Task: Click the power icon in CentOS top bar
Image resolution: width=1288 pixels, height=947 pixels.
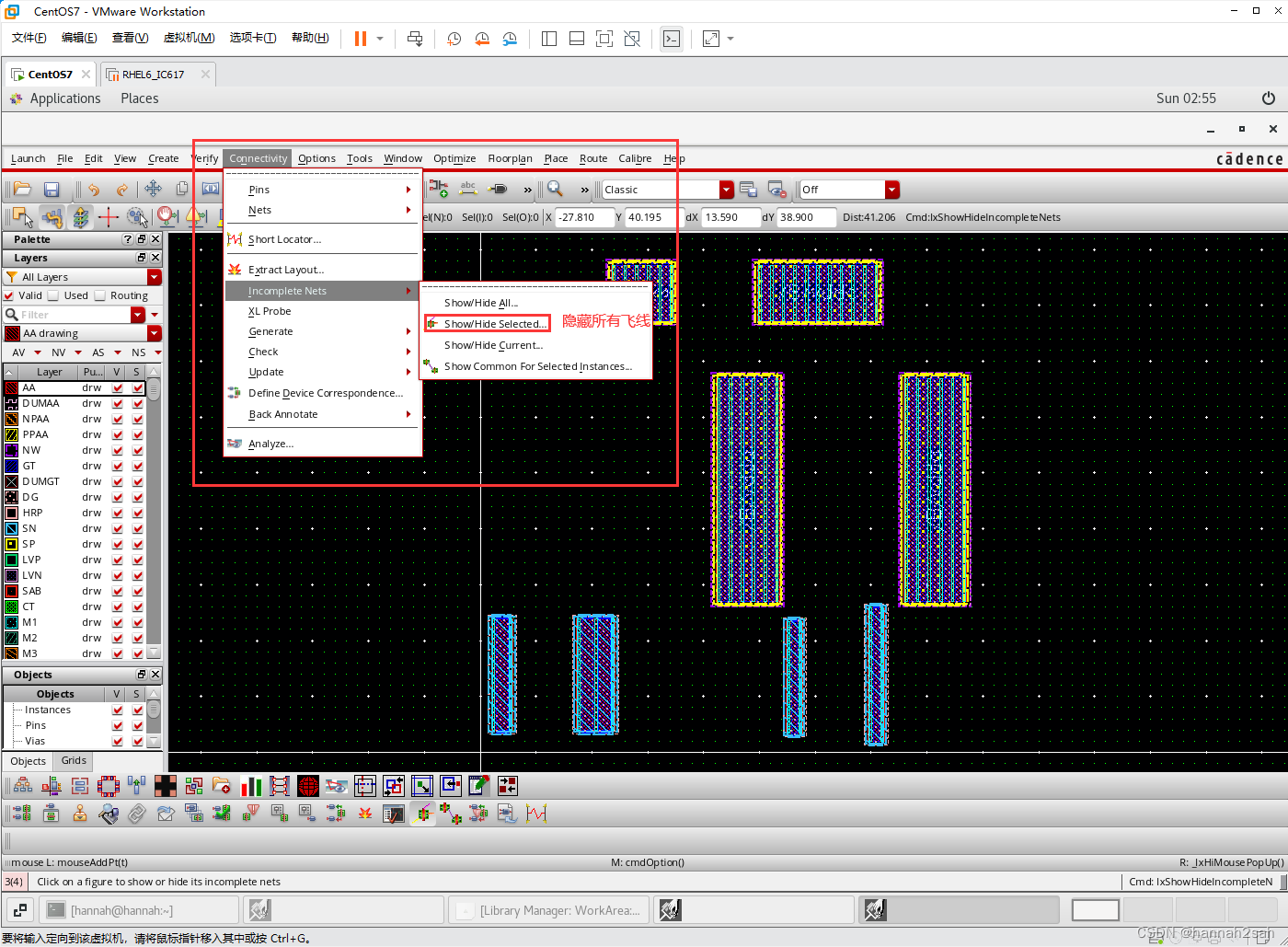Action: pos(1269,98)
